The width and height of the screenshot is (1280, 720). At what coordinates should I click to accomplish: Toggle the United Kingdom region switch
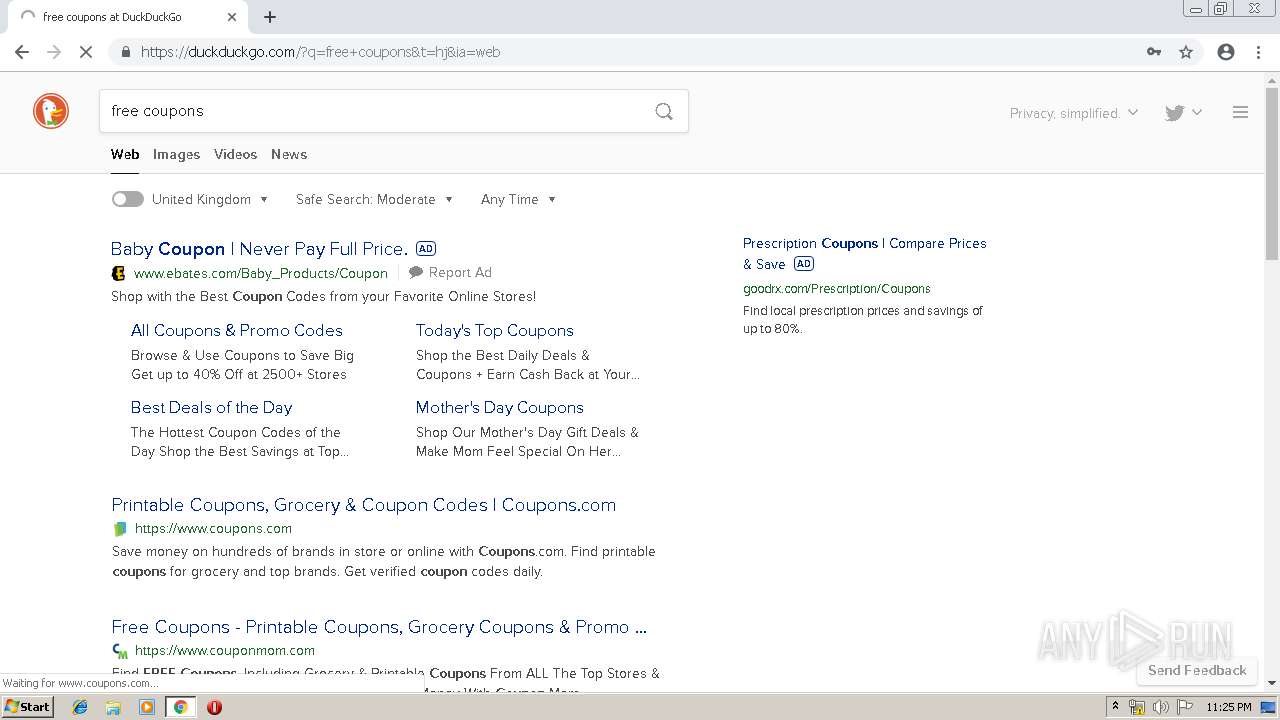click(127, 199)
